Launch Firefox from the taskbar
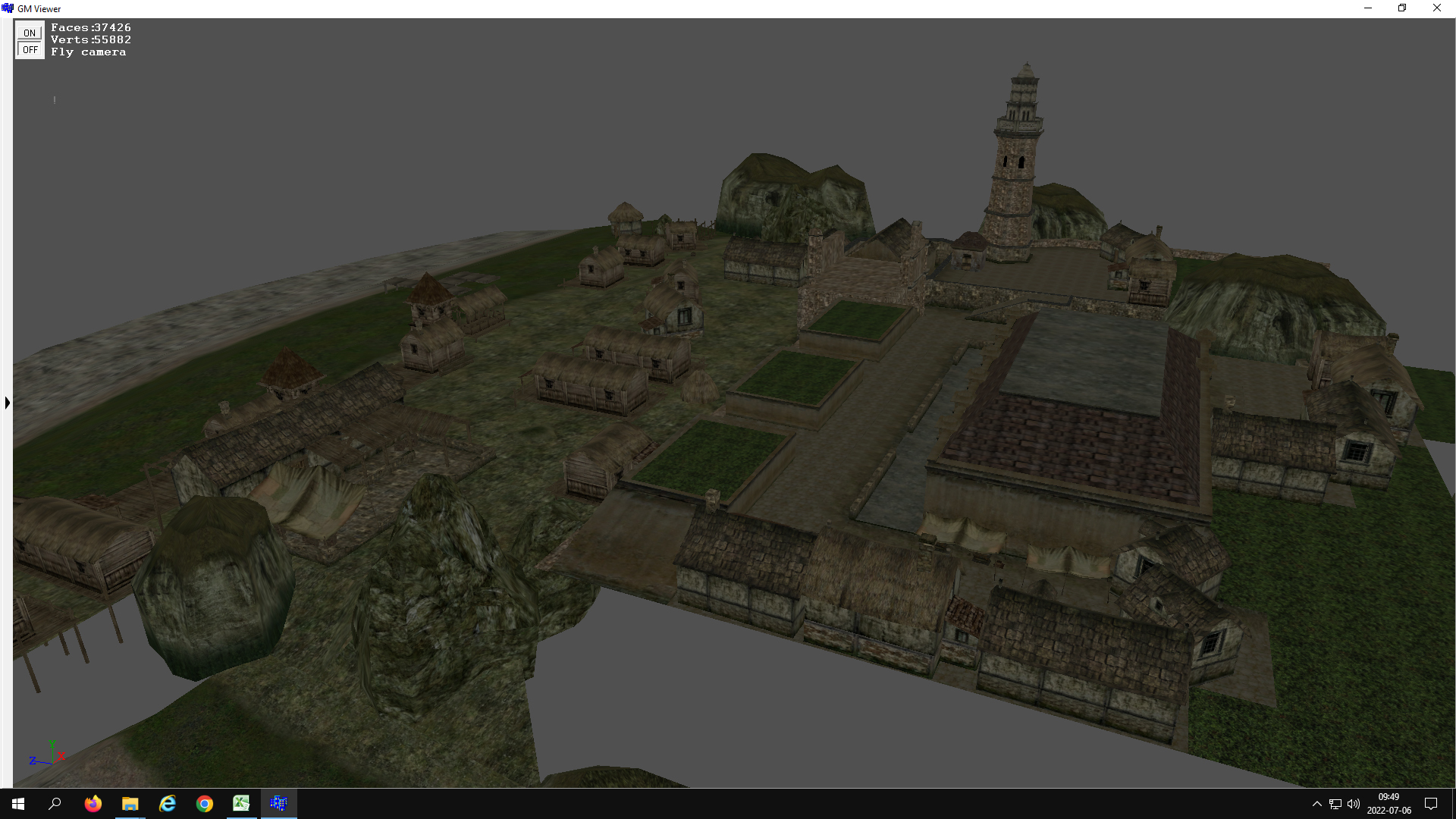The image size is (1456, 819). click(x=93, y=803)
